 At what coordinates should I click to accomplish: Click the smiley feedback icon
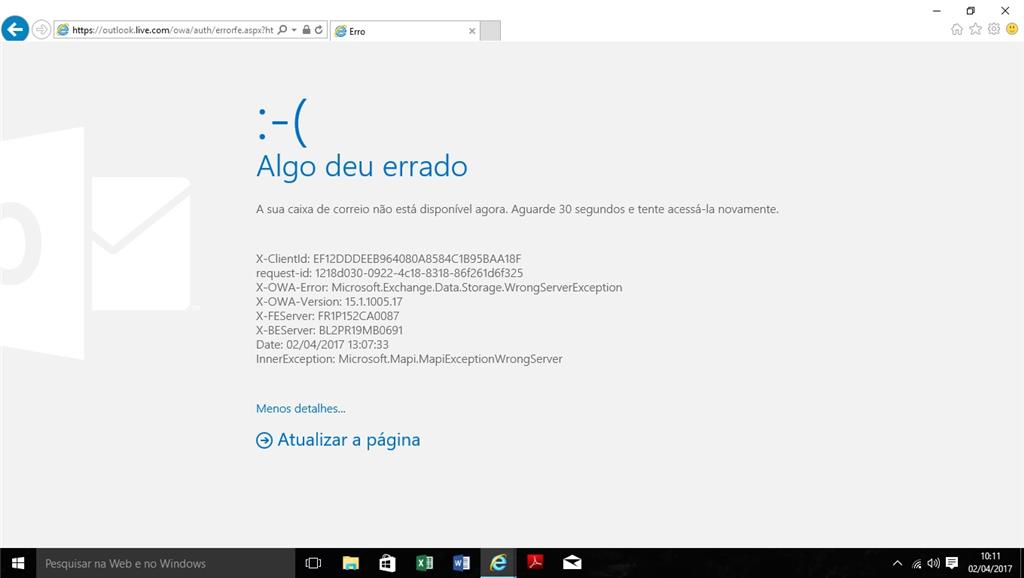pyautogui.click(x=1012, y=29)
